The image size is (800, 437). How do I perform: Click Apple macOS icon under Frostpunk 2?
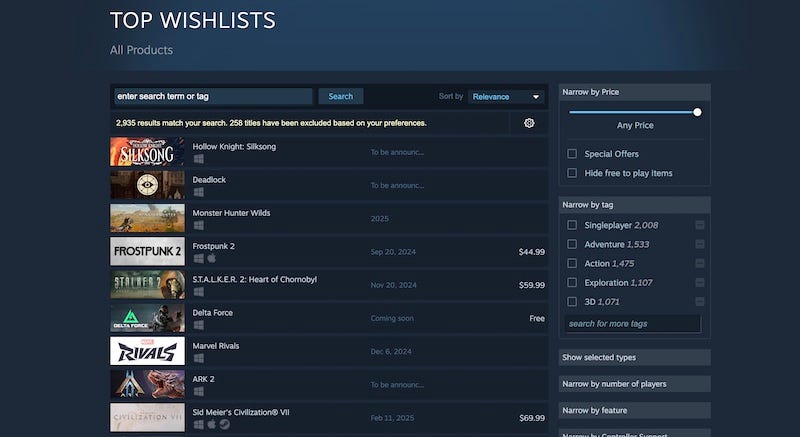point(211,259)
